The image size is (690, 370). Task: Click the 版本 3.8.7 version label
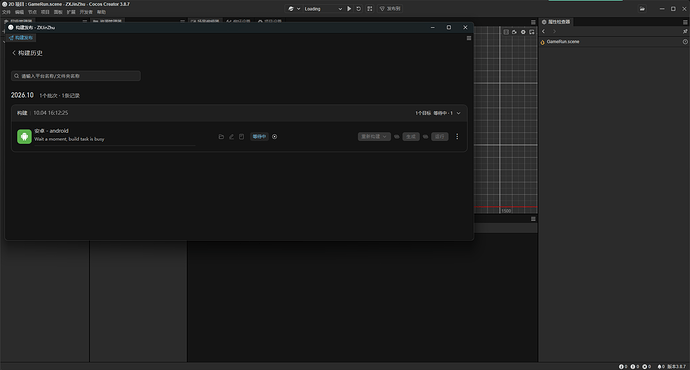click(676, 366)
